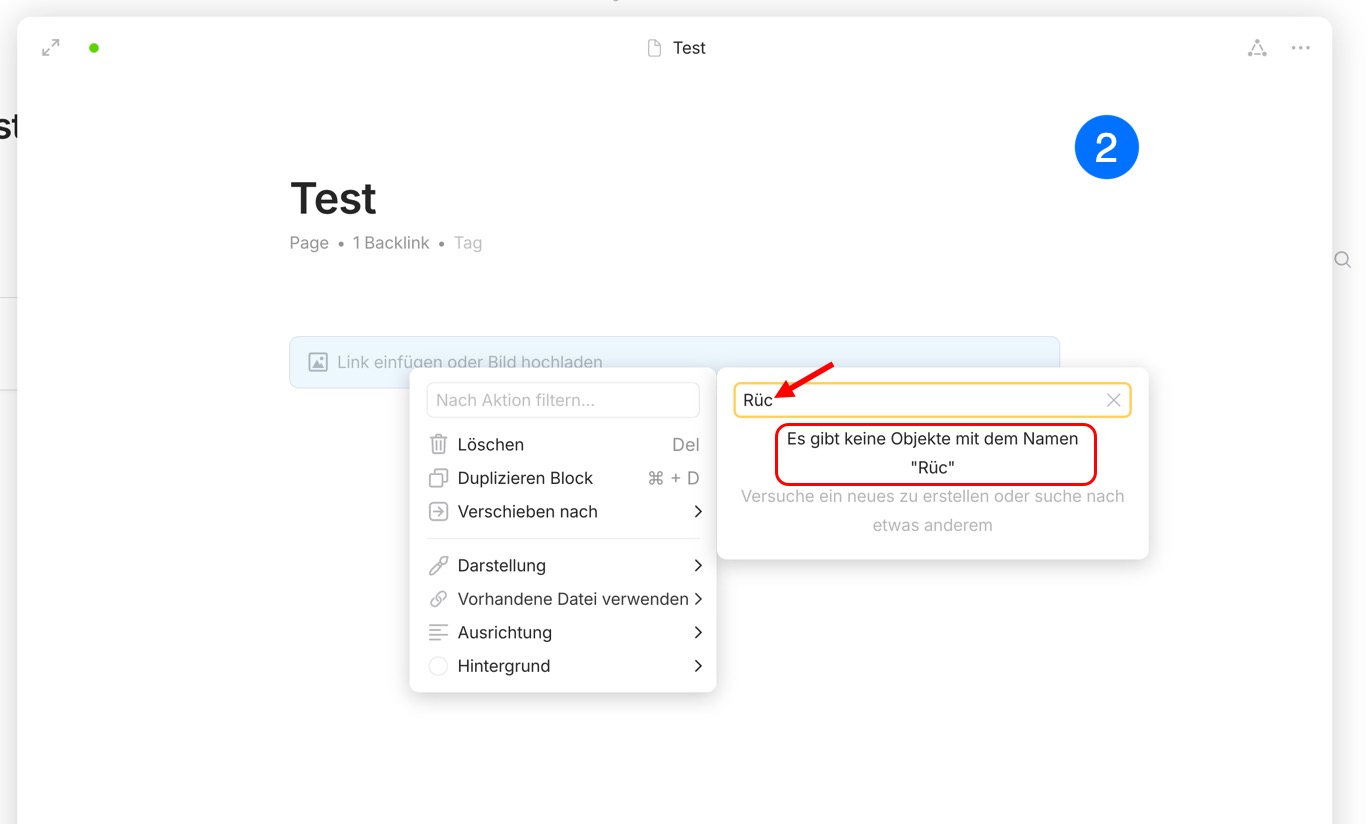Expand the Ausrichtung submenu chevron
Image resolution: width=1368 pixels, height=824 pixels.
point(697,632)
